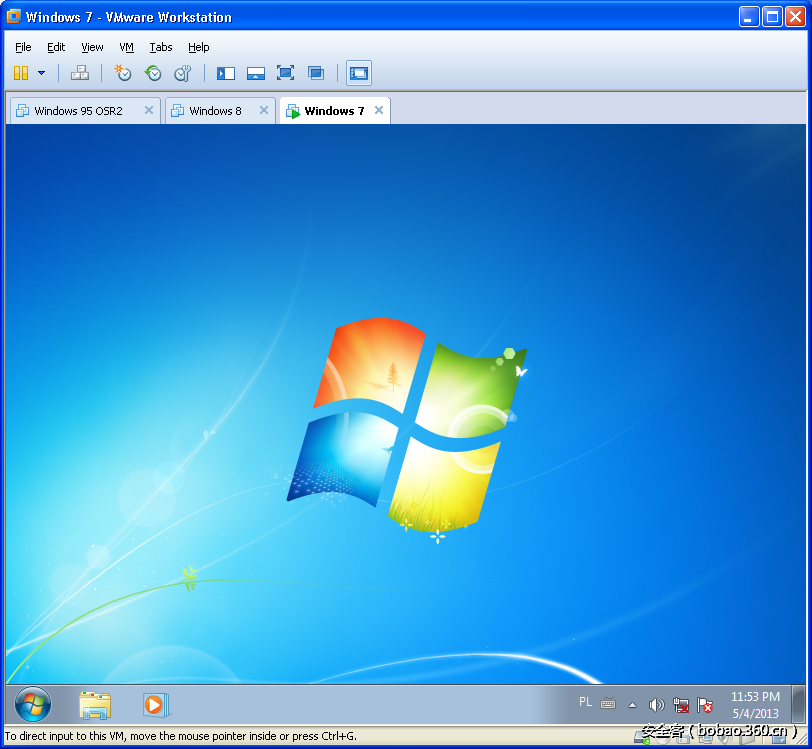This screenshot has height=749, width=812.
Task: Open the power button dropdown arrow
Action: point(41,73)
